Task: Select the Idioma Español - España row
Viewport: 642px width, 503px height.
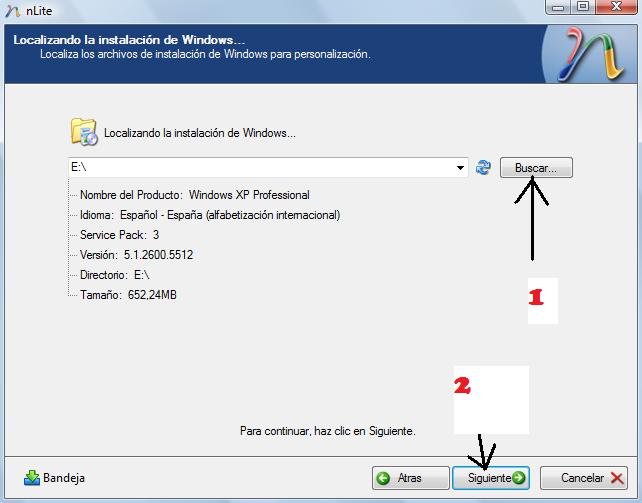Action: tap(209, 215)
